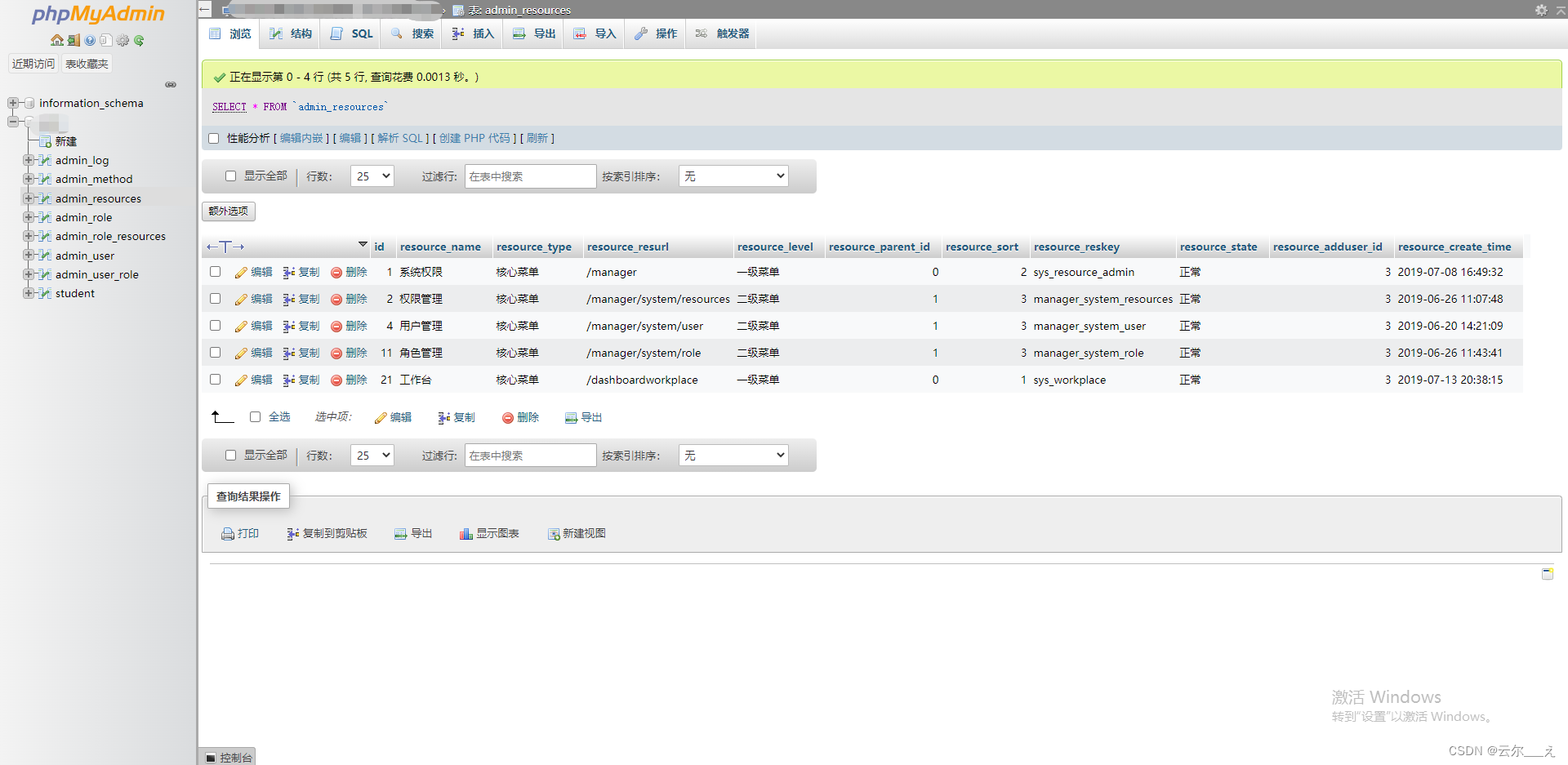Open navigation panel settings gear icon
Screen dimensions: 1568x765
pos(122,40)
